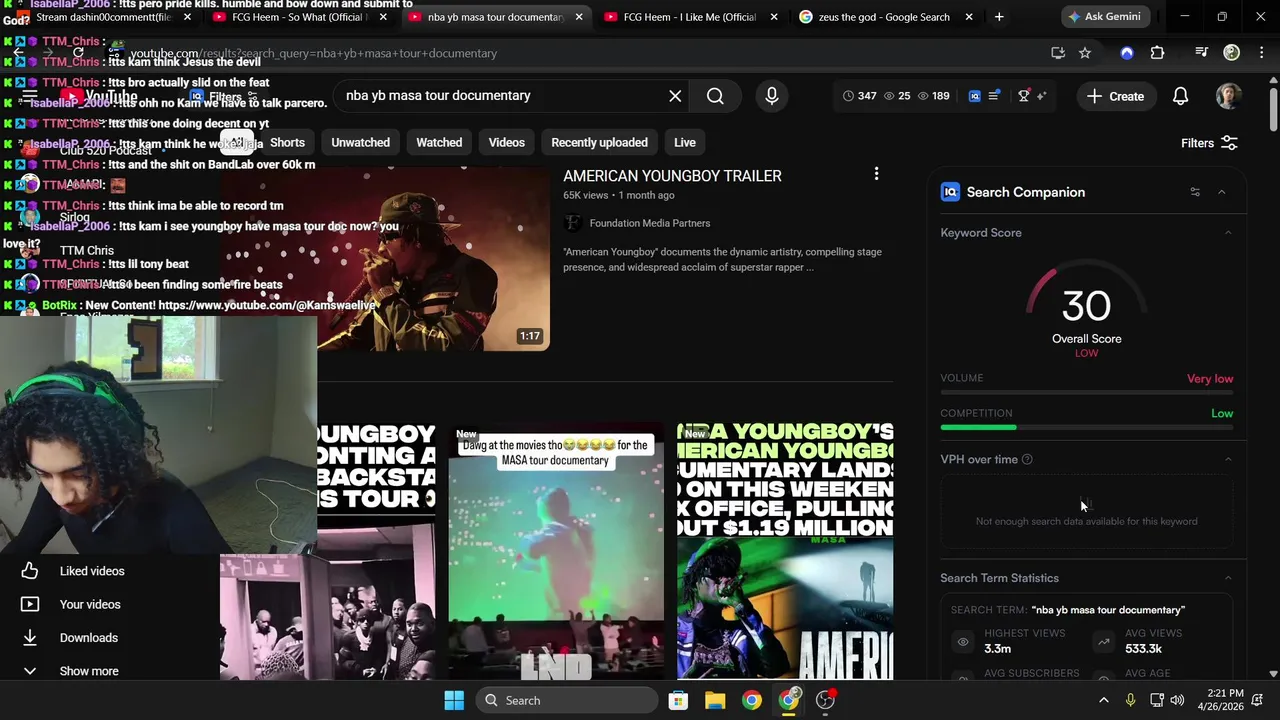The height and width of the screenshot is (720, 1280).
Task: Click the vidIQ logo in the stats bar
Action: coord(975,96)
